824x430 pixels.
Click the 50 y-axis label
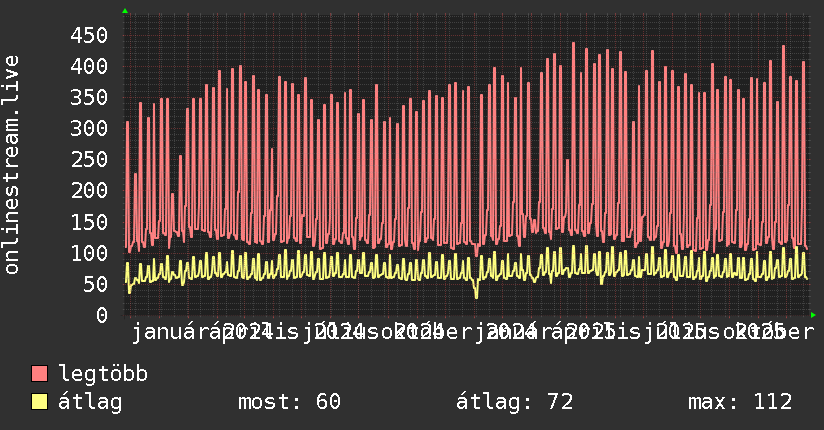point(95,284)
